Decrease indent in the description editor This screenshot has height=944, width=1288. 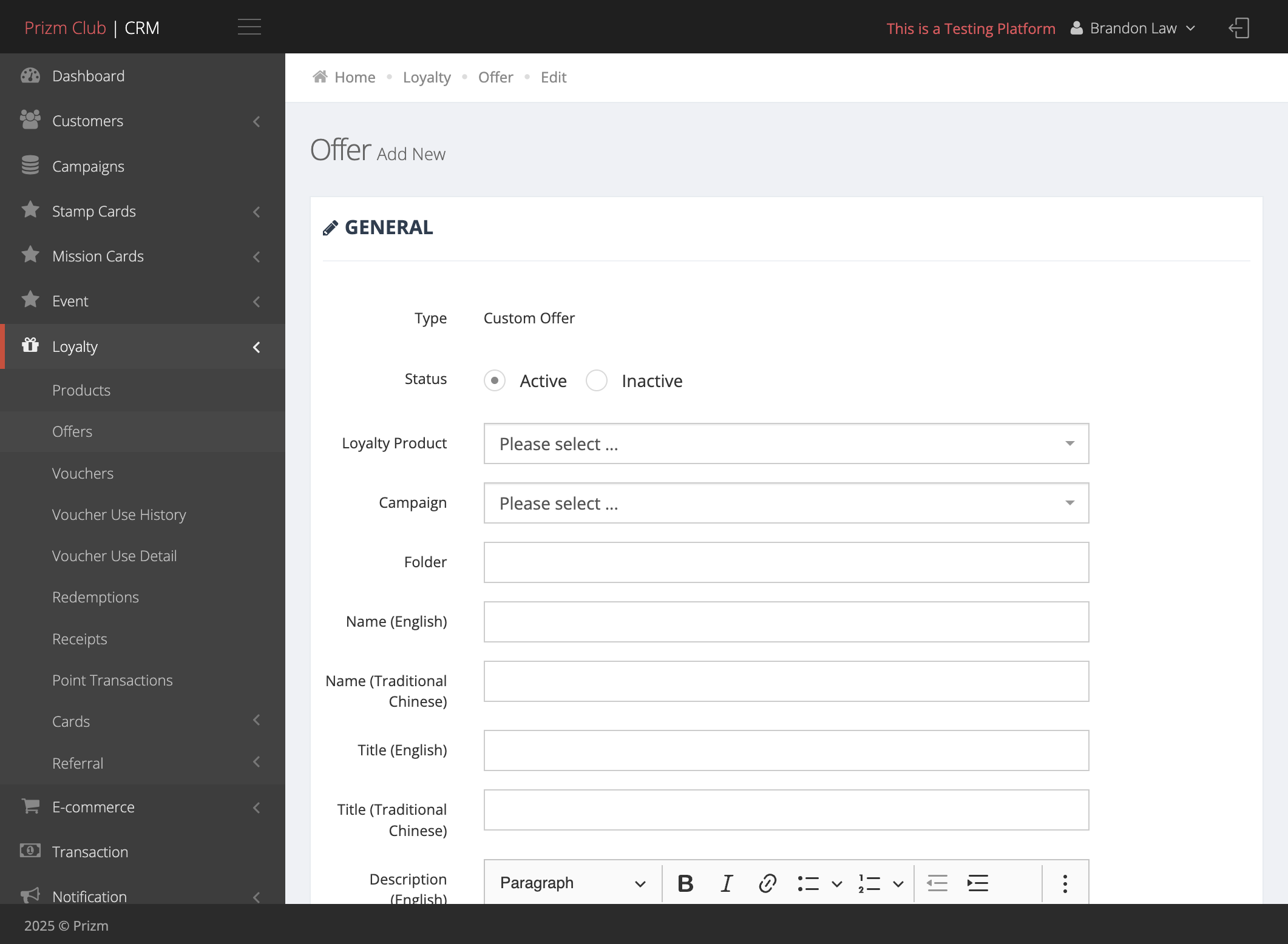937,883
